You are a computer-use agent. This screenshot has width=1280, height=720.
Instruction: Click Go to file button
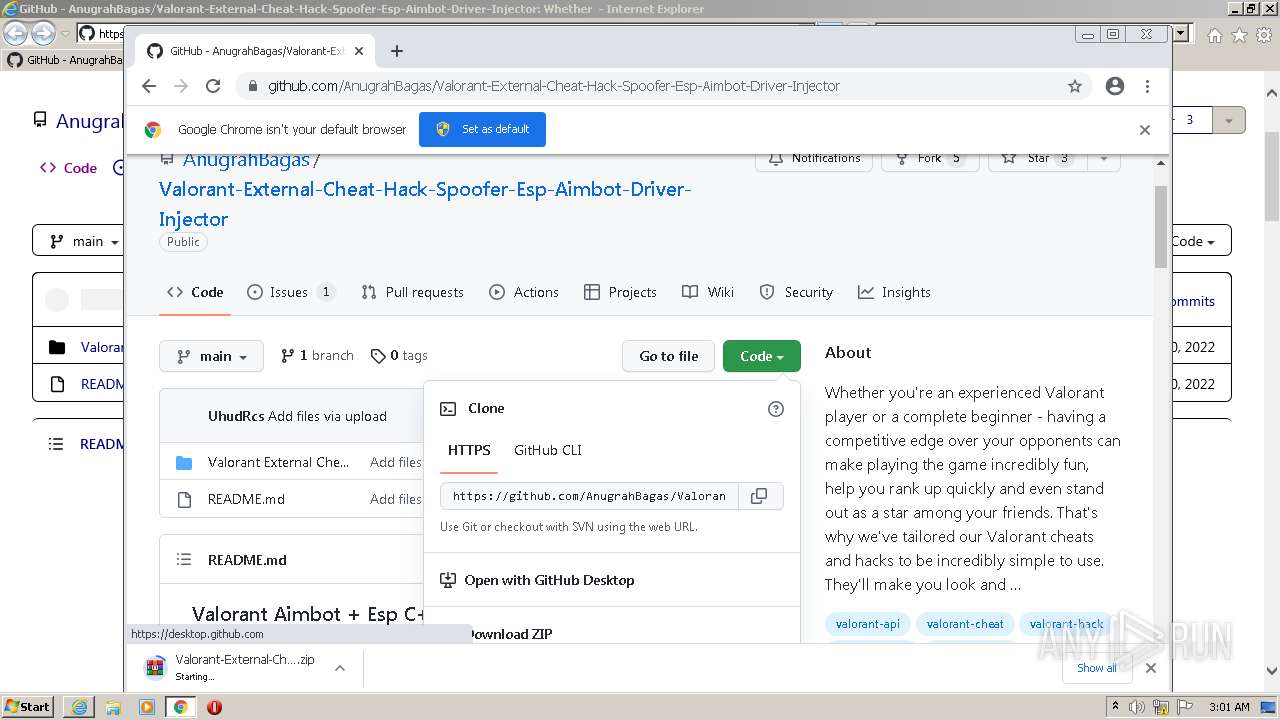pyautogui.click(x=668, y=356)
